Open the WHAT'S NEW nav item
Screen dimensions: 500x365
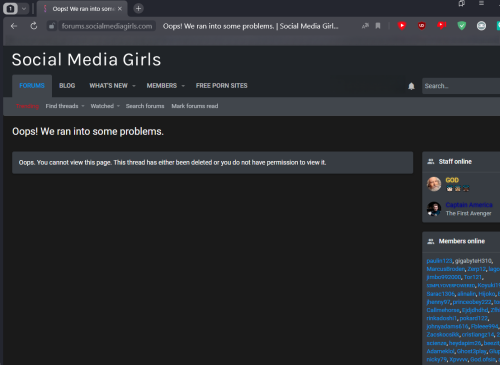pos(108,86)
